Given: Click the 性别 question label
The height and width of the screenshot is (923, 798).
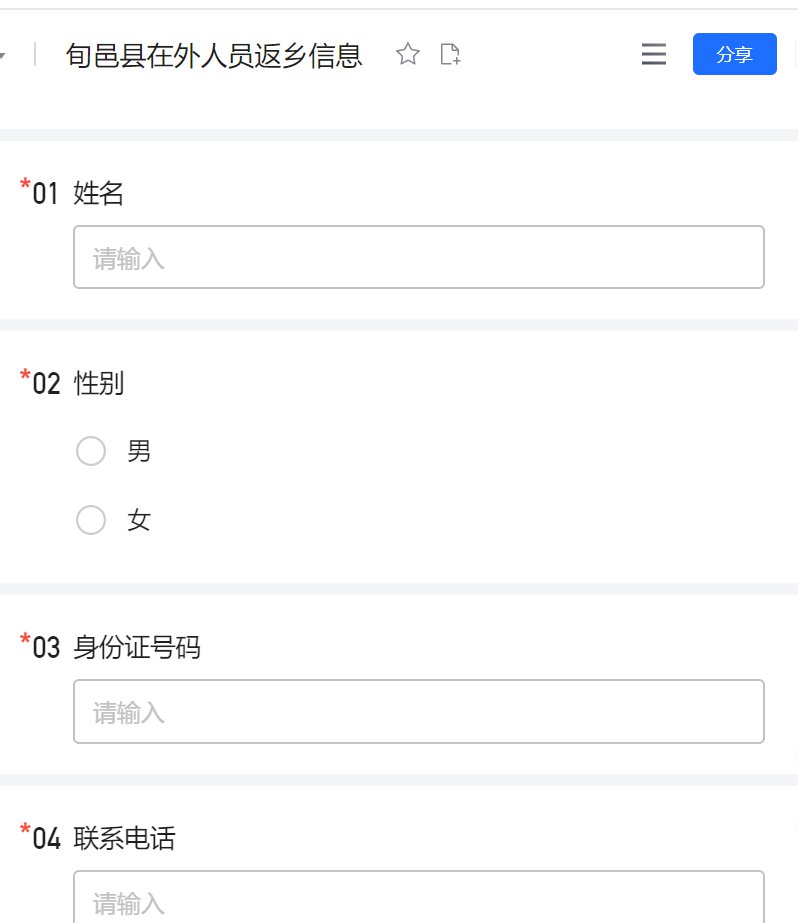Looking at the screenshot, I should (x=99, y=383).
